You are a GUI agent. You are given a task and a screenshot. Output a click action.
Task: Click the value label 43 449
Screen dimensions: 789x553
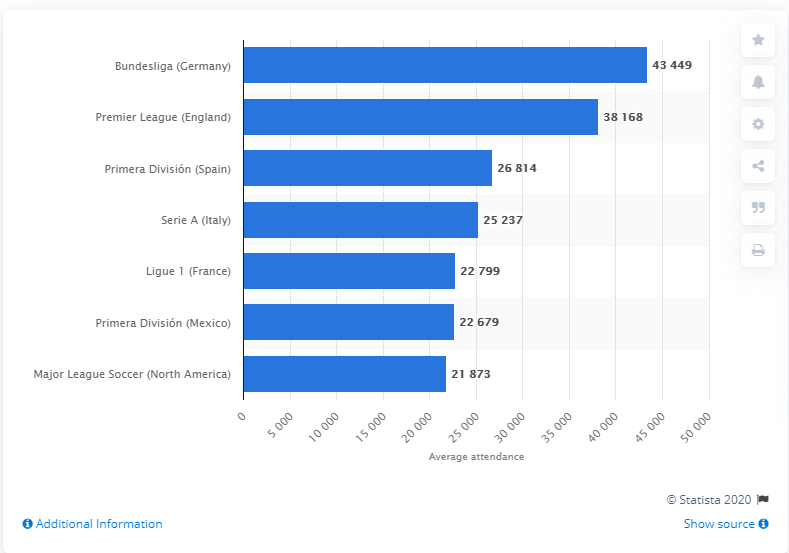click(x=672, y=65)
